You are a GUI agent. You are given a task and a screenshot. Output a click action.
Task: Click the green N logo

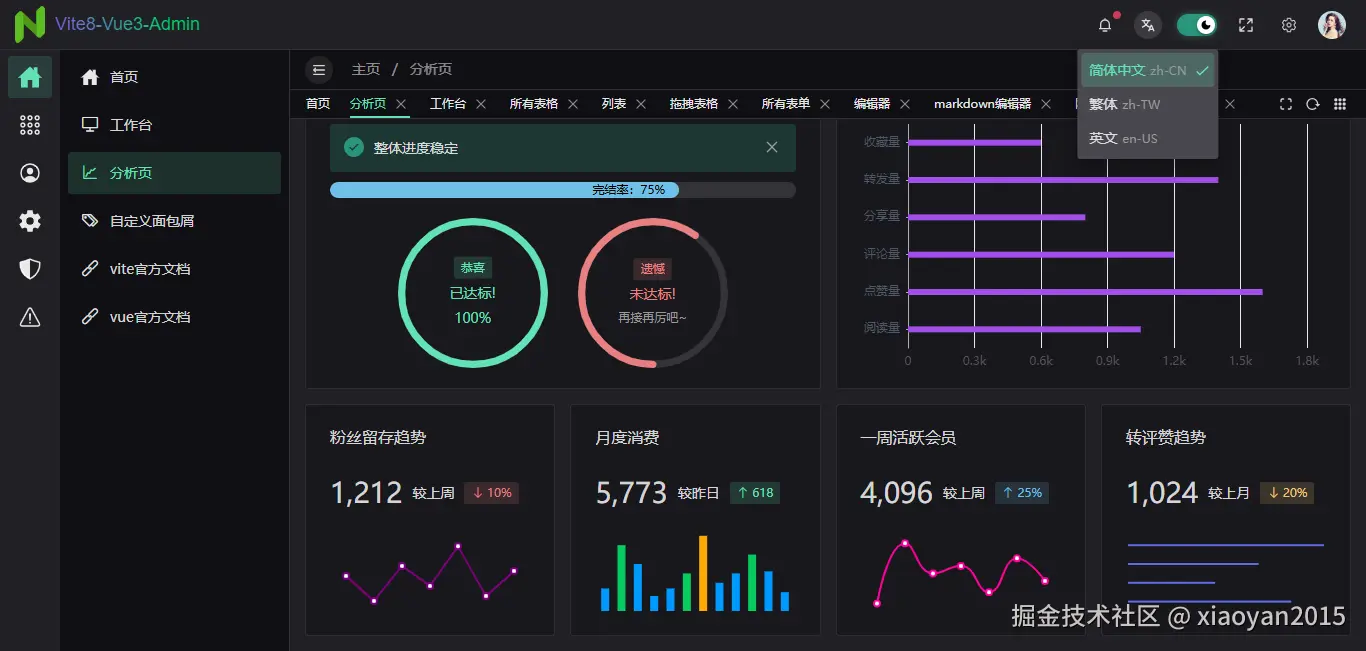pyautogui.click(x=30, y=24)
